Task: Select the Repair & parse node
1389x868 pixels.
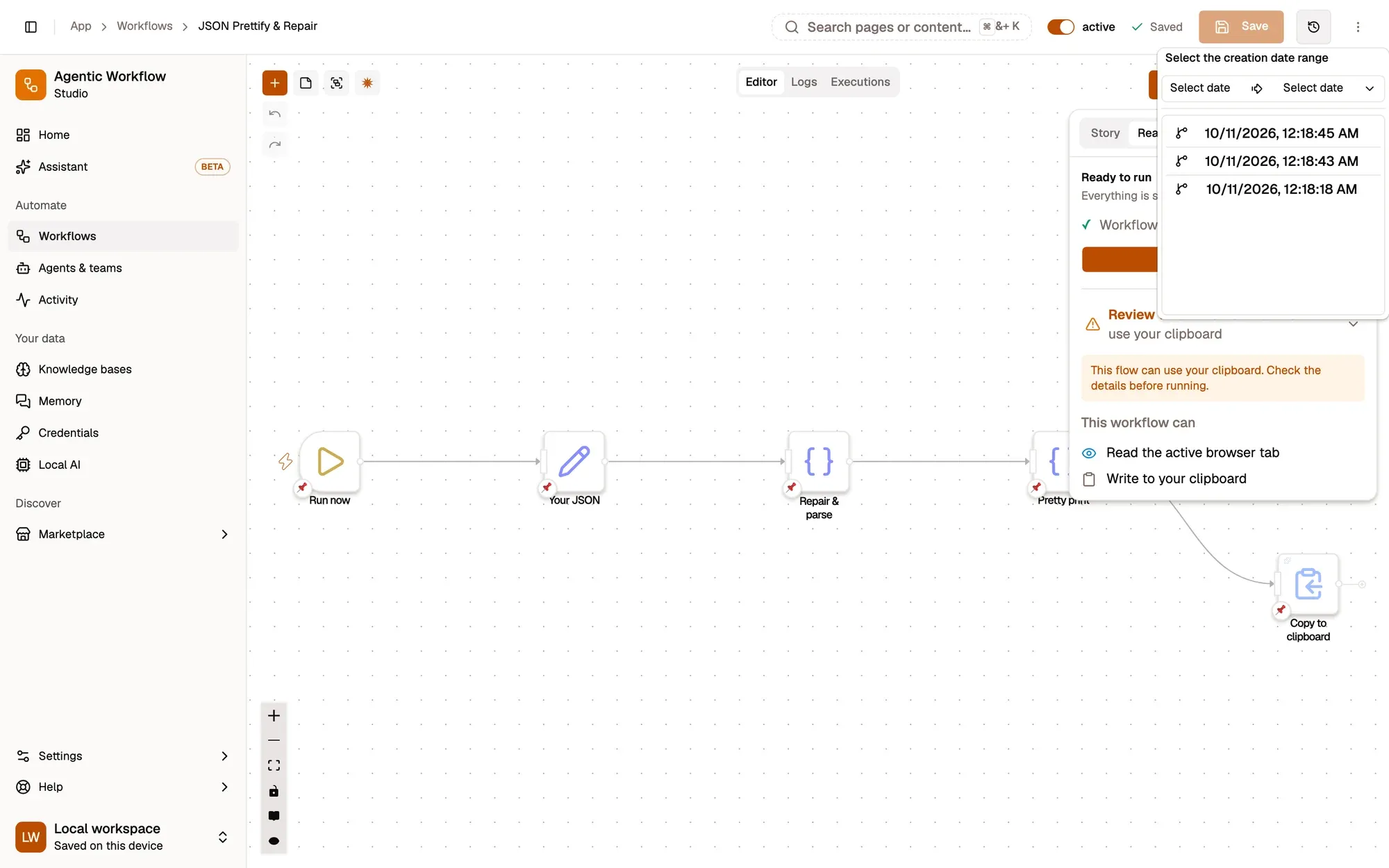Action: [x=819, y=461]
